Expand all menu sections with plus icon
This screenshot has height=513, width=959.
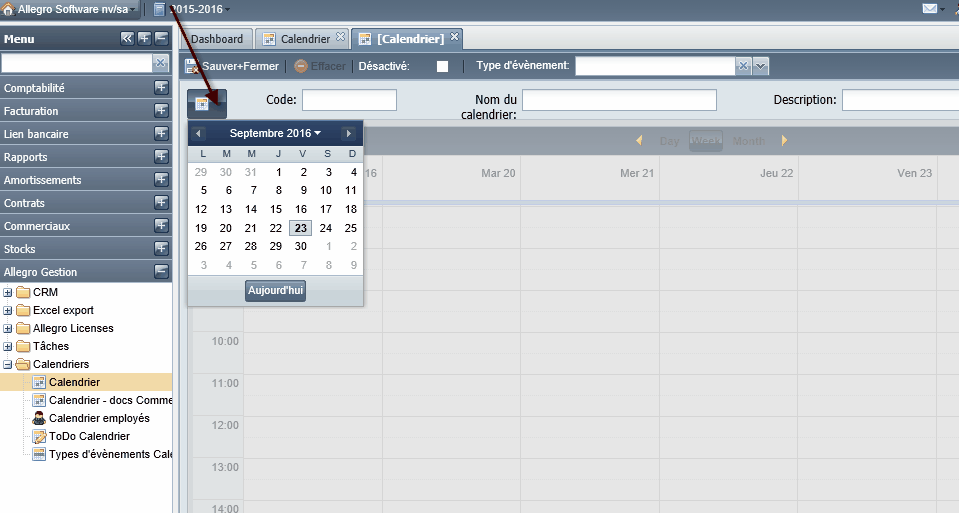pos(144,39)
